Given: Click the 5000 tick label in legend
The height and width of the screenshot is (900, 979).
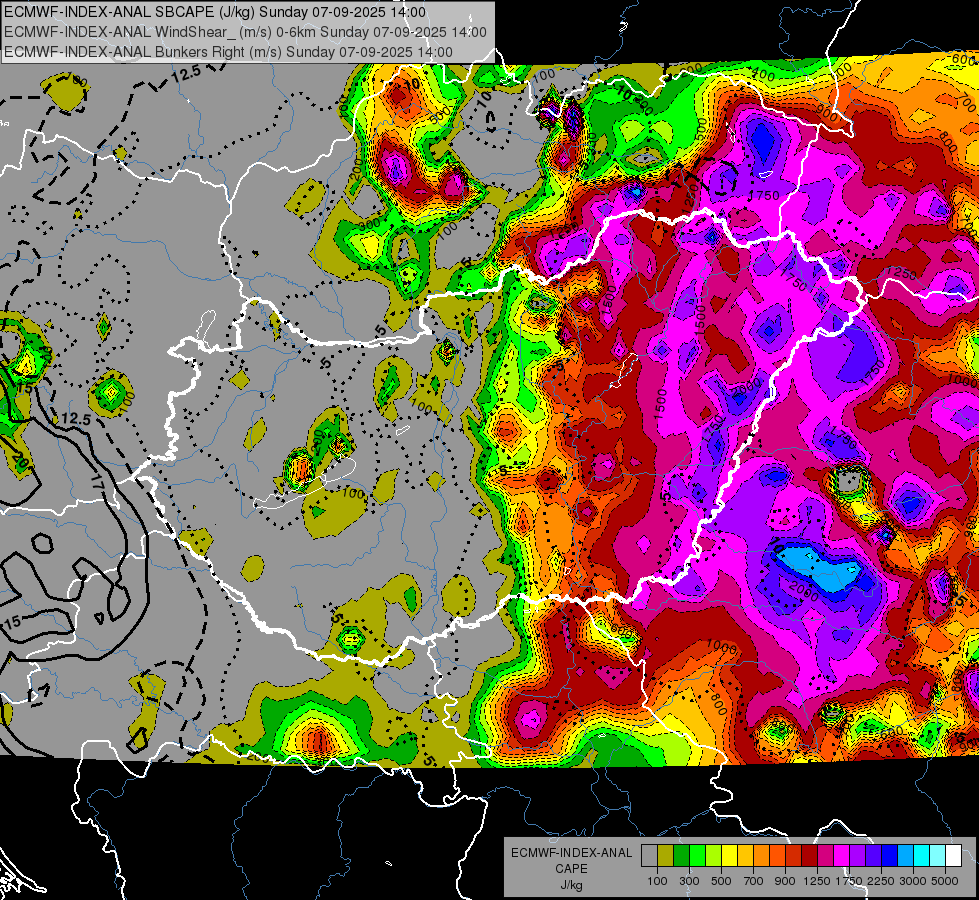Looking at the screenshot, I should tap(945, 881).
